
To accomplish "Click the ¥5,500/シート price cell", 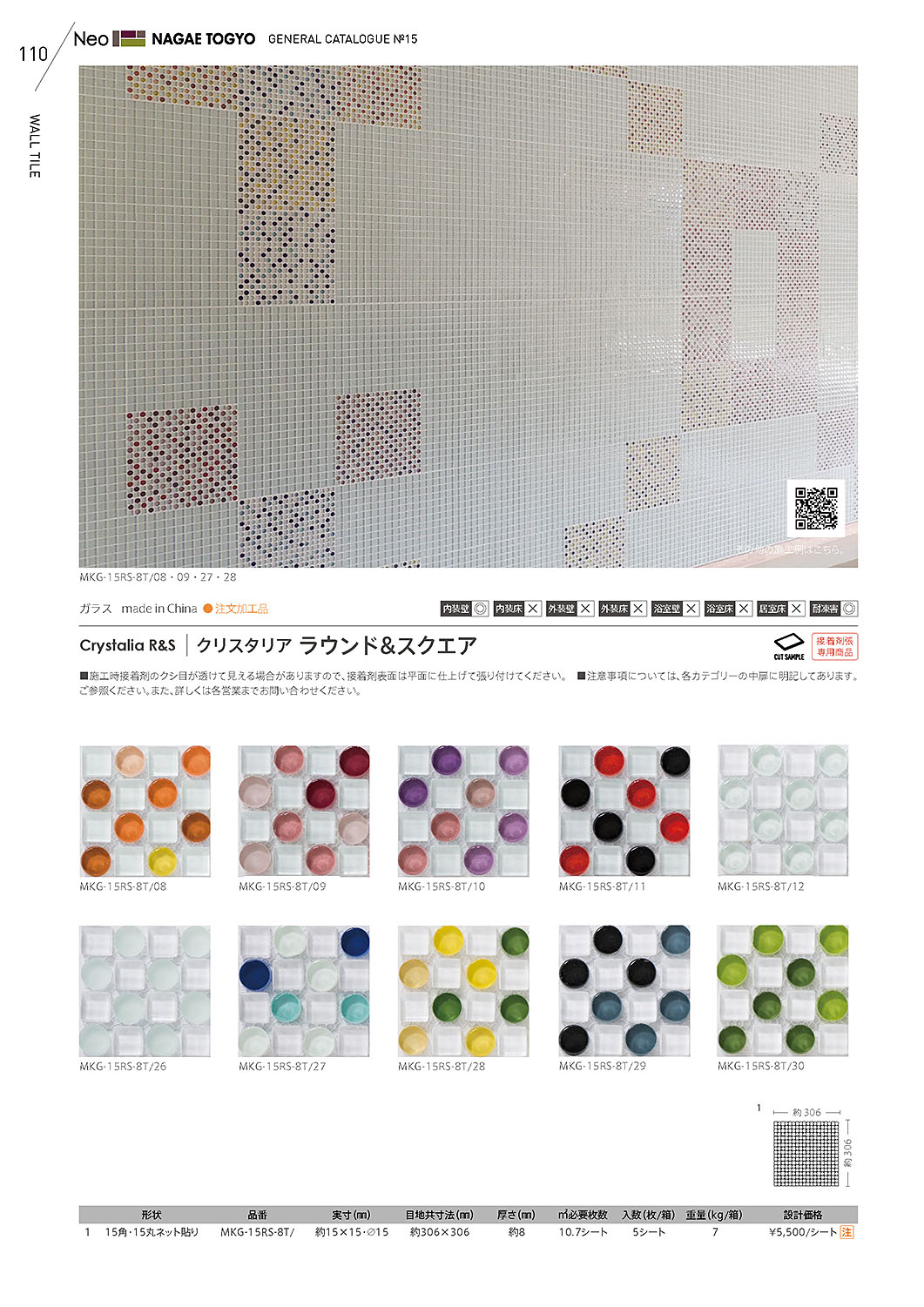I will coord(802,1232).
